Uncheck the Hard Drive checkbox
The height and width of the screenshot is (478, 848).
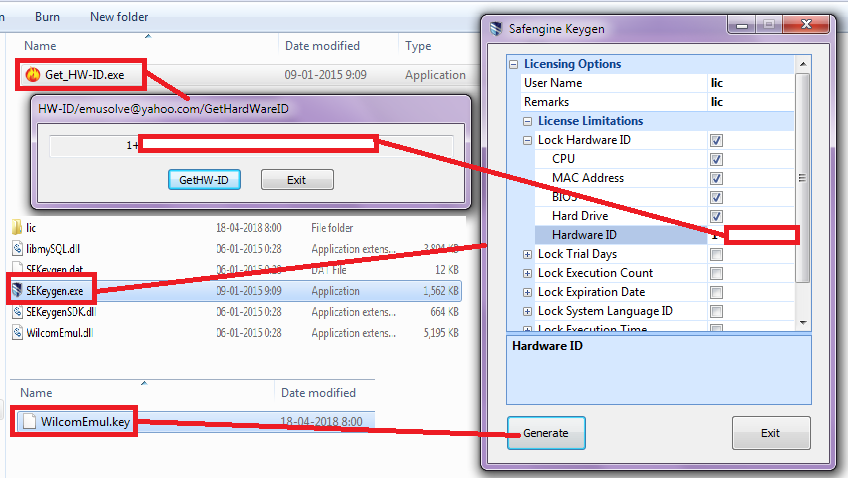(717, 216)
